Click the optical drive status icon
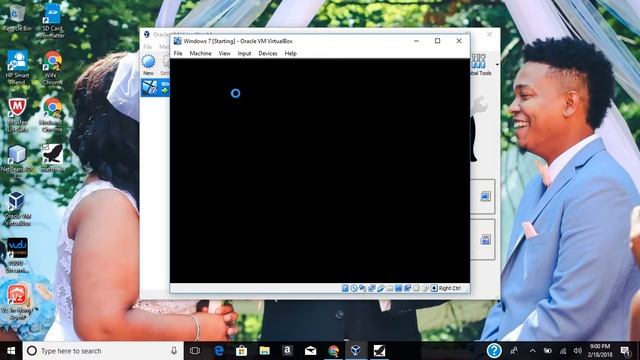 tap(354, 288)
